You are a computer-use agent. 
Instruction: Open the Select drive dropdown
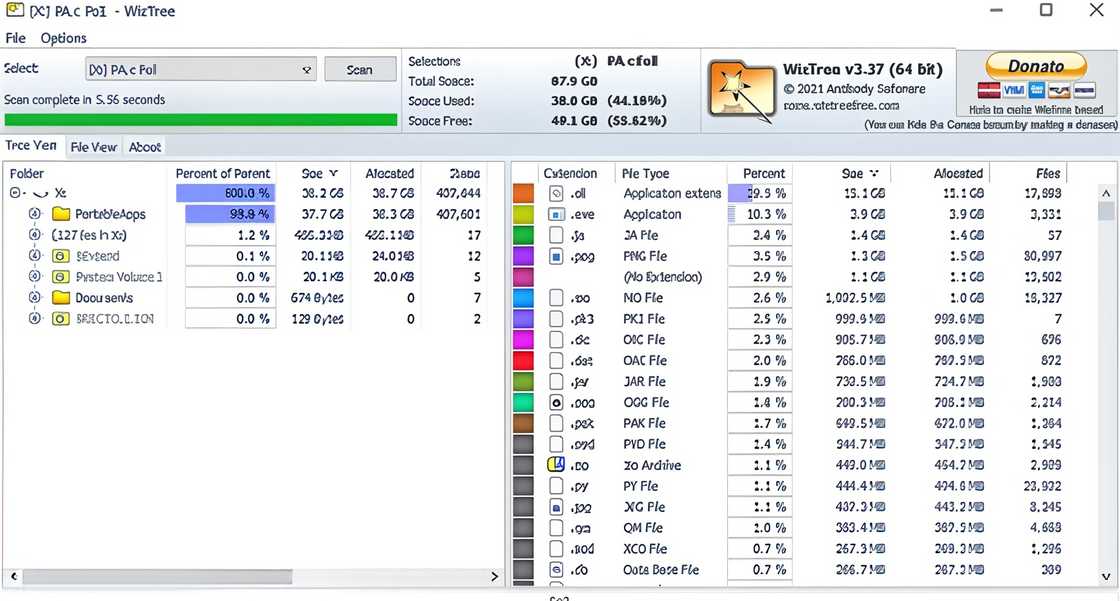[307, 70]
